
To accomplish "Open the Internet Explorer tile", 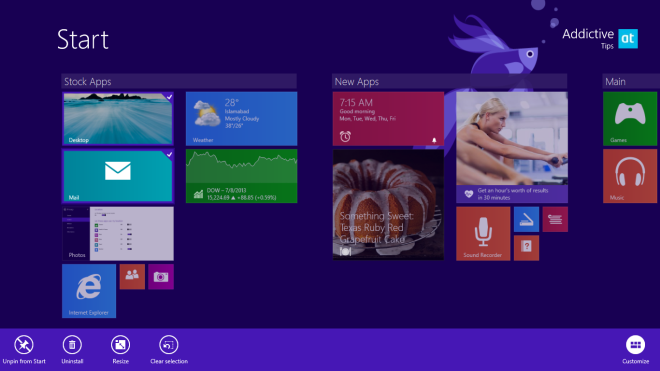I will (89, 291).
